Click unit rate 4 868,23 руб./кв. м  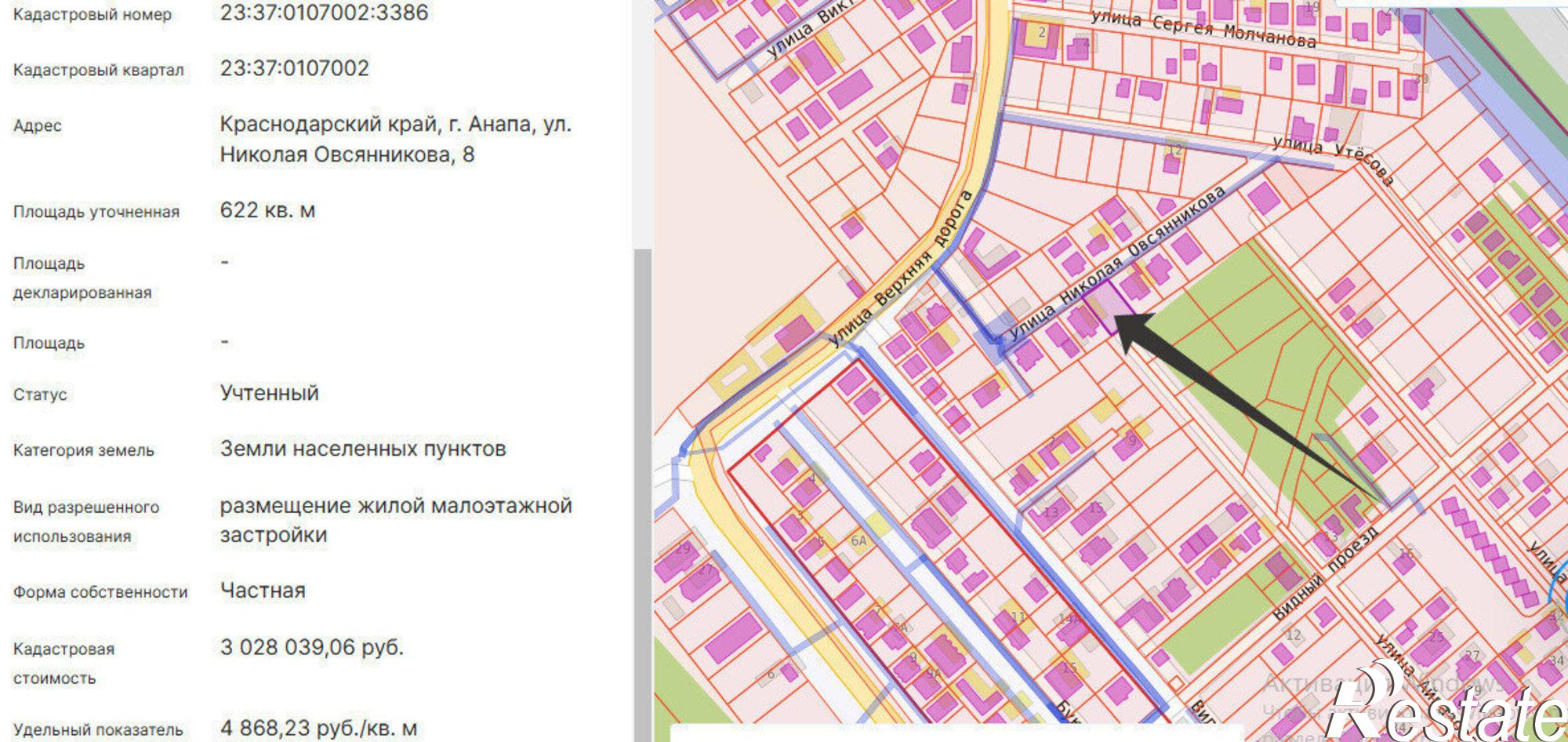[318, 729]
